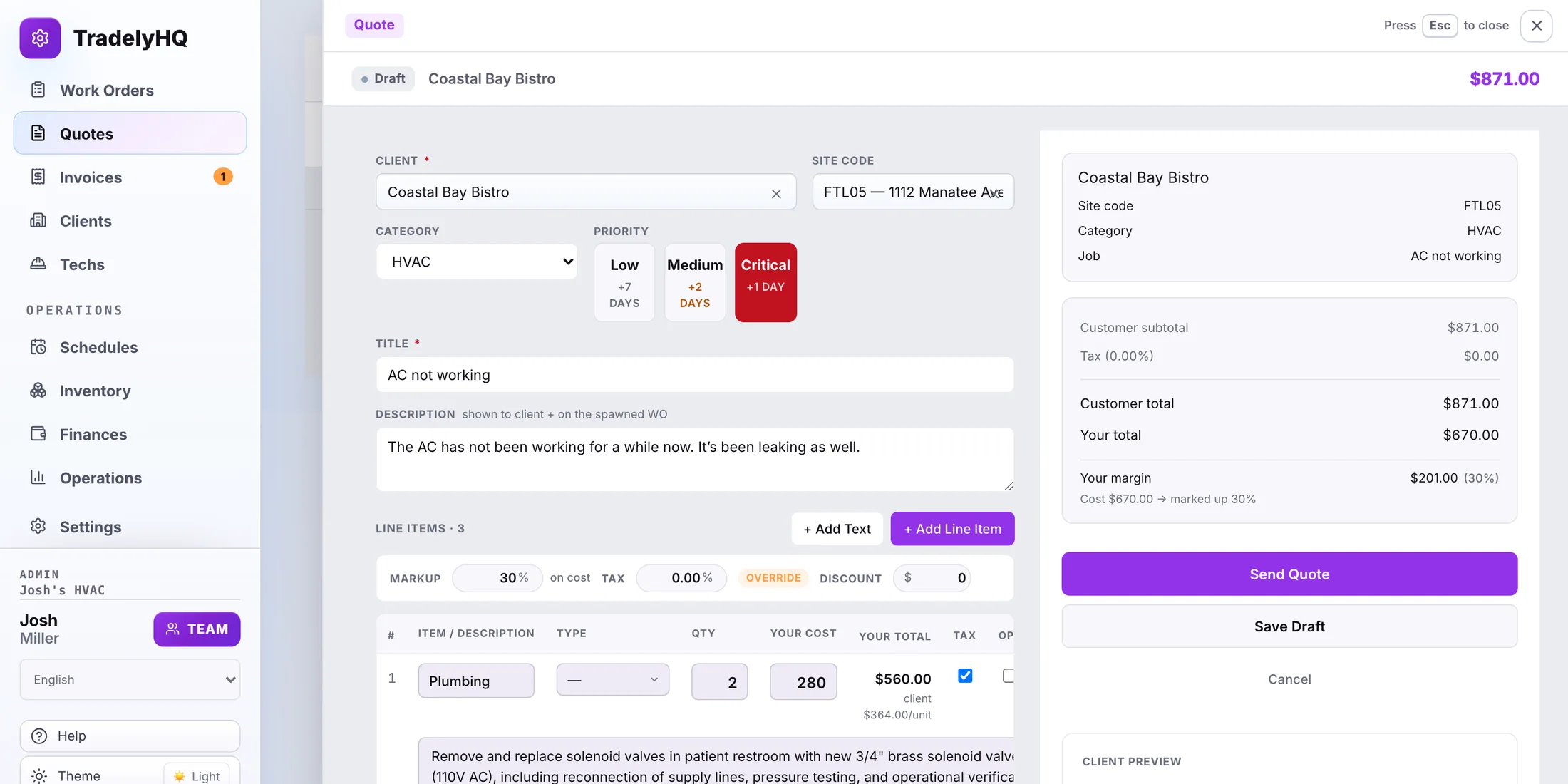This screenshot has width=1568, height=784.
Task: Edit the Discount amount field
Action: [x=932, y=577]
